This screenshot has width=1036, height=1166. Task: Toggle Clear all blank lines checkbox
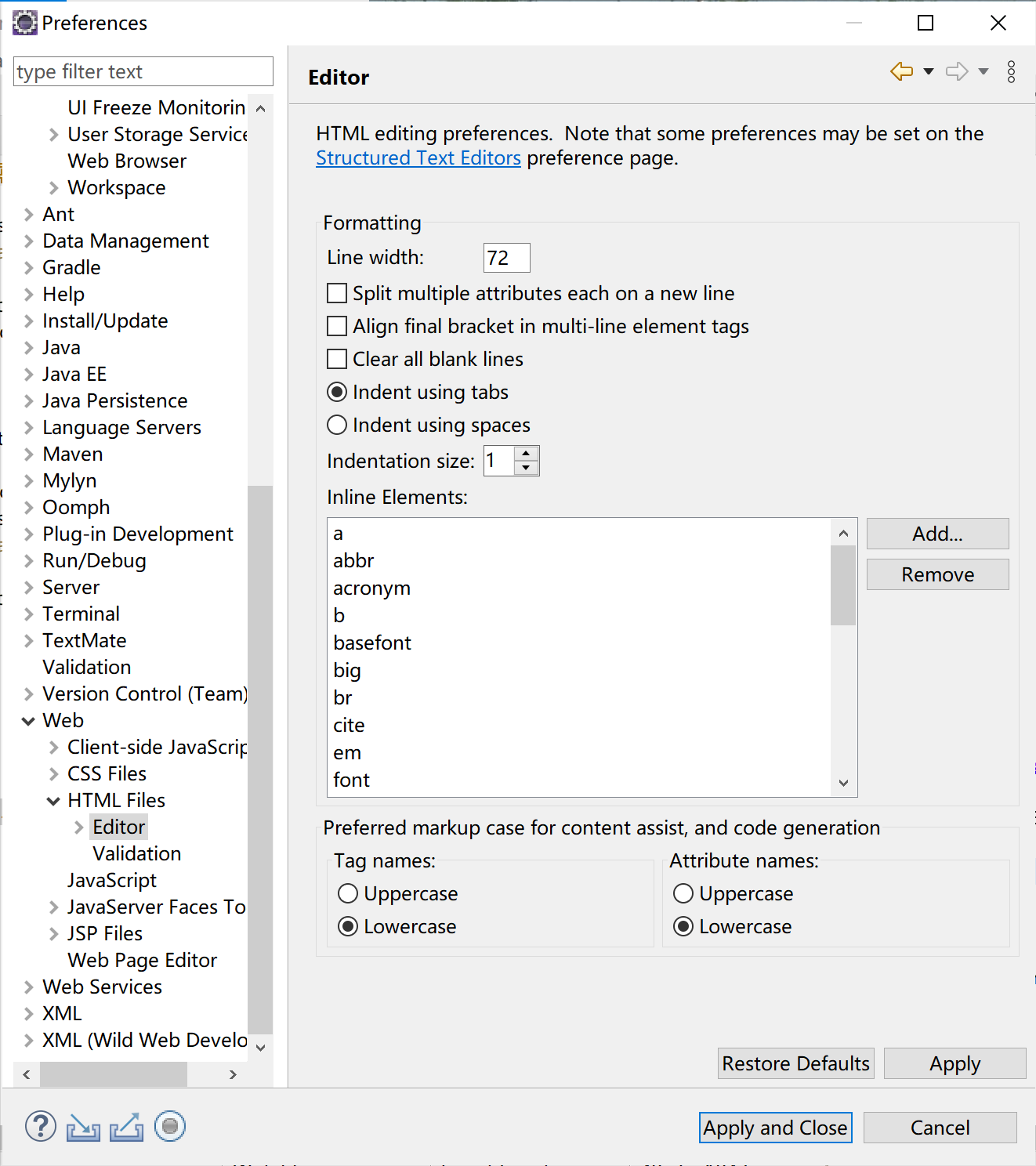(337, 359)
